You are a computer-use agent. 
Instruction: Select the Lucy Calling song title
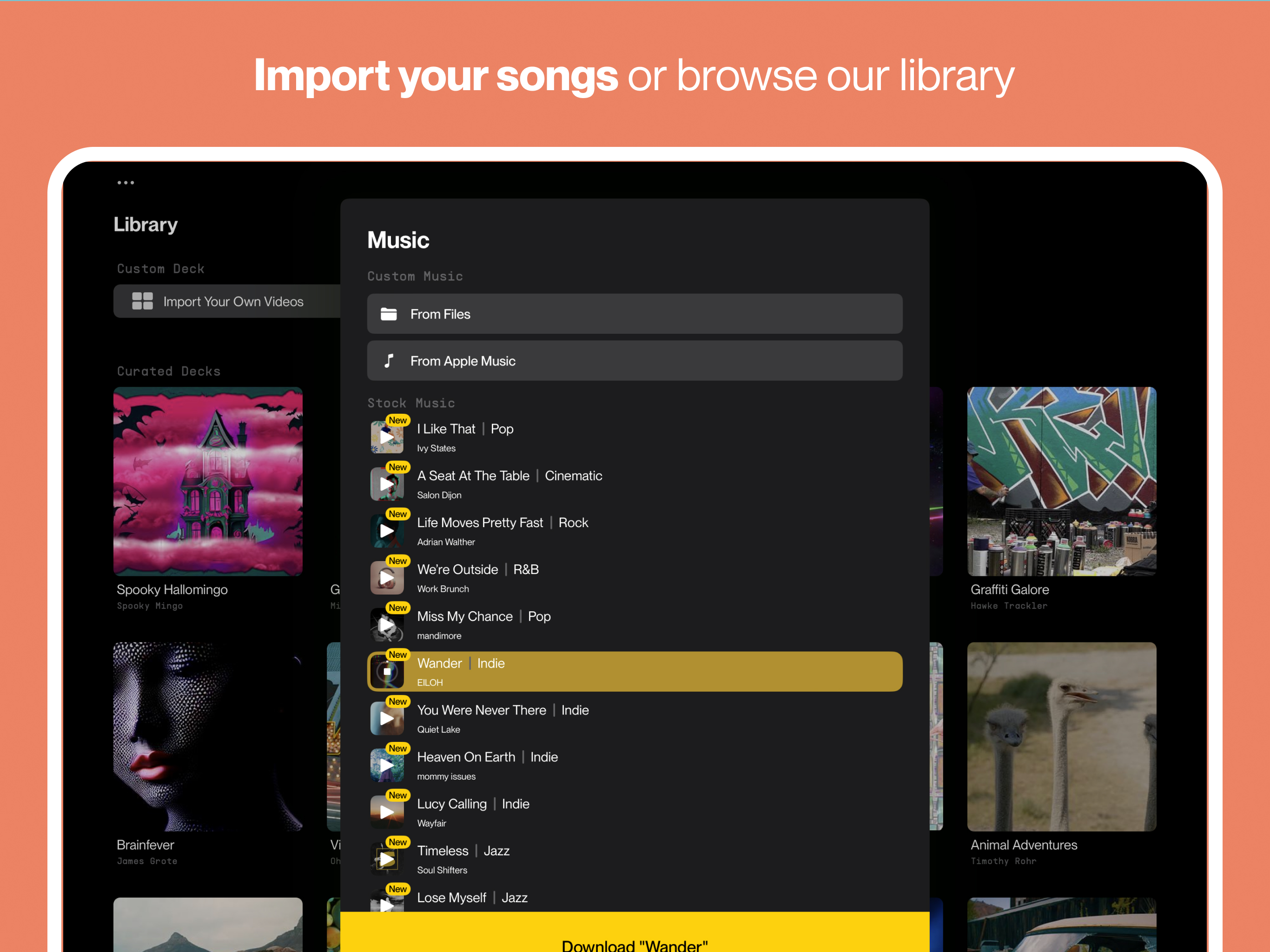pos(452,805)
